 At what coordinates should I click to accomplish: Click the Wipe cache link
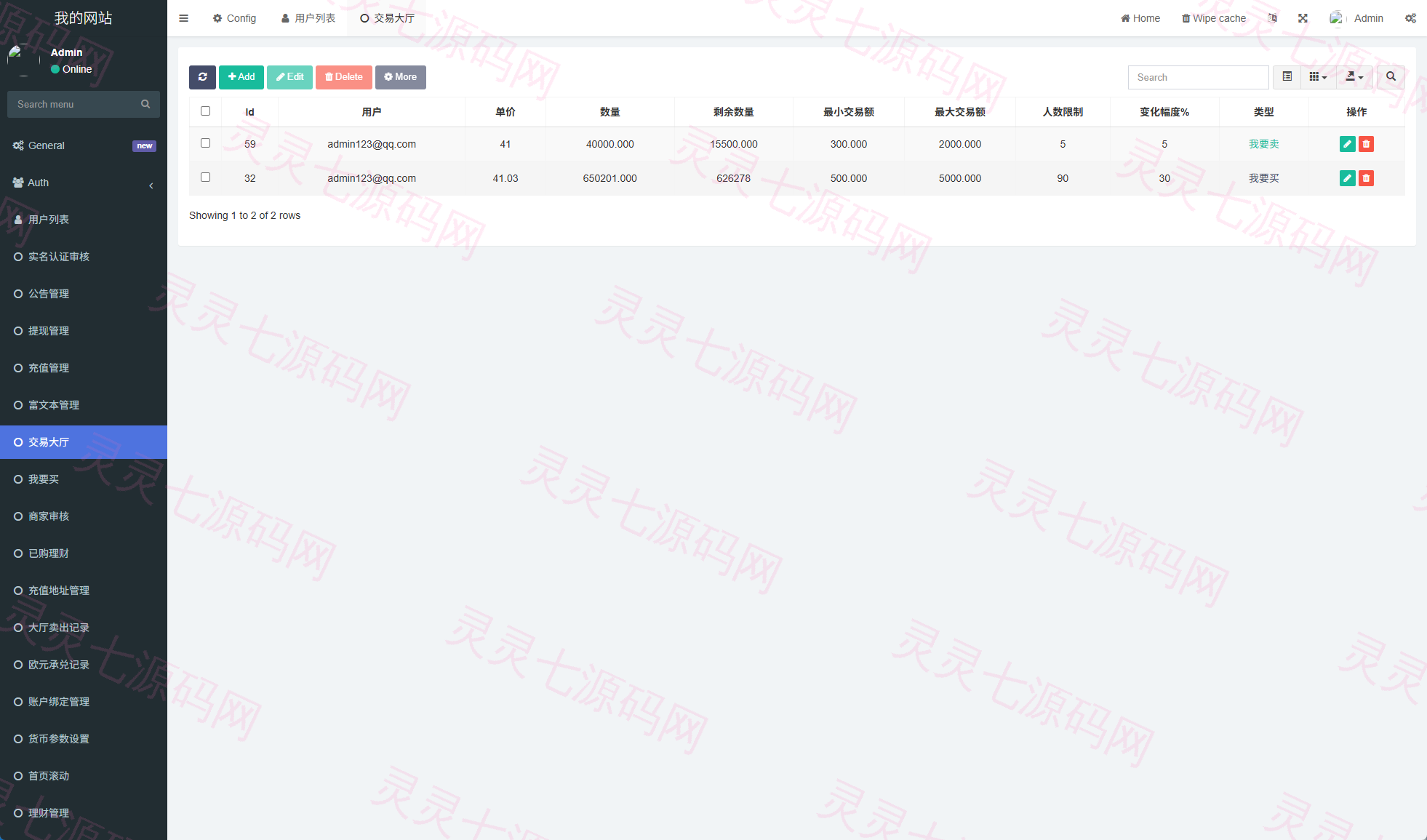point(1214,18)
